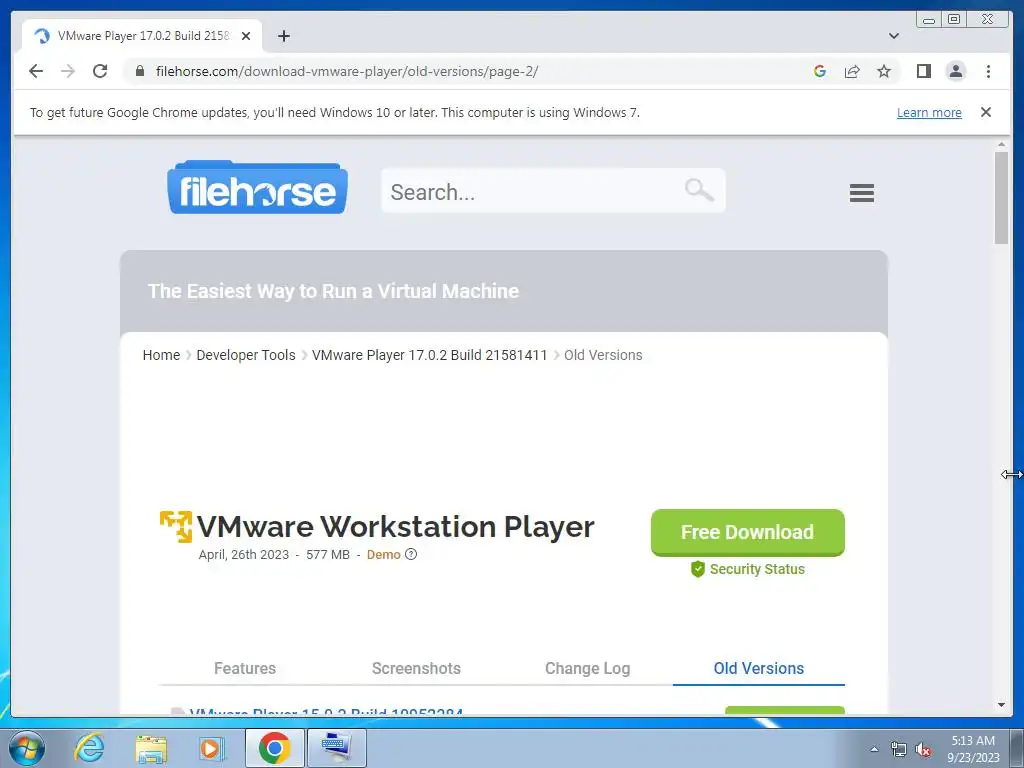Switch to the Screenshots tab
1024x768 pixels.
(x=417, y=669)
